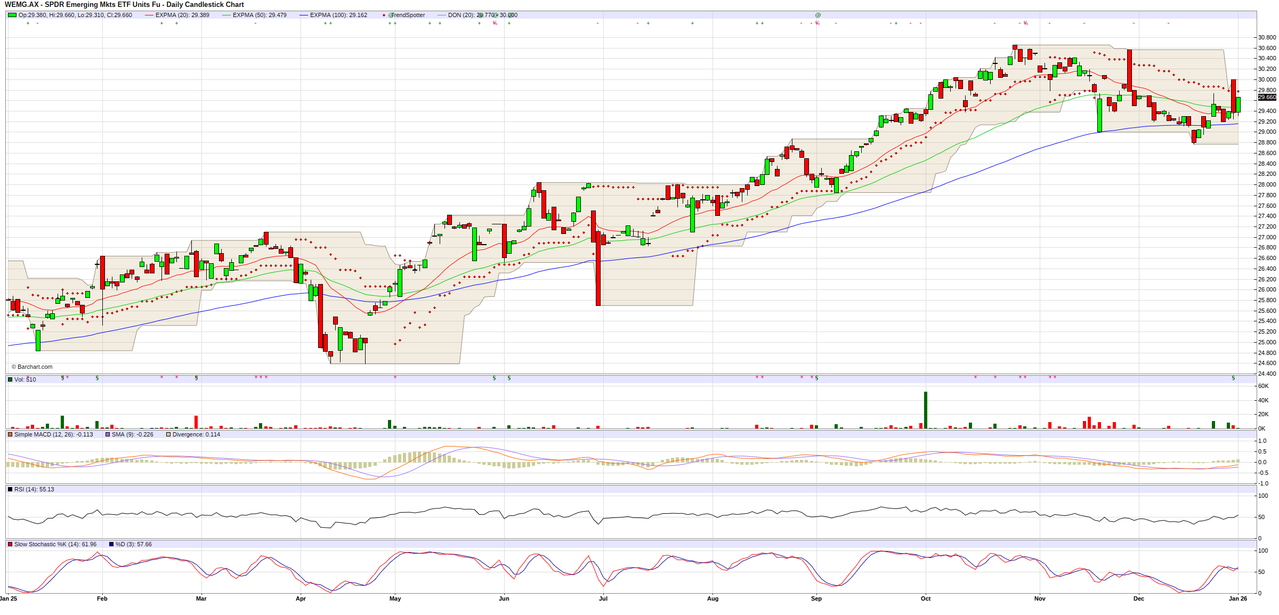Select the Vol: 510 legend text
This screenshot has height=615, width=1279.
pyautogui.click(x=25, y=379)
